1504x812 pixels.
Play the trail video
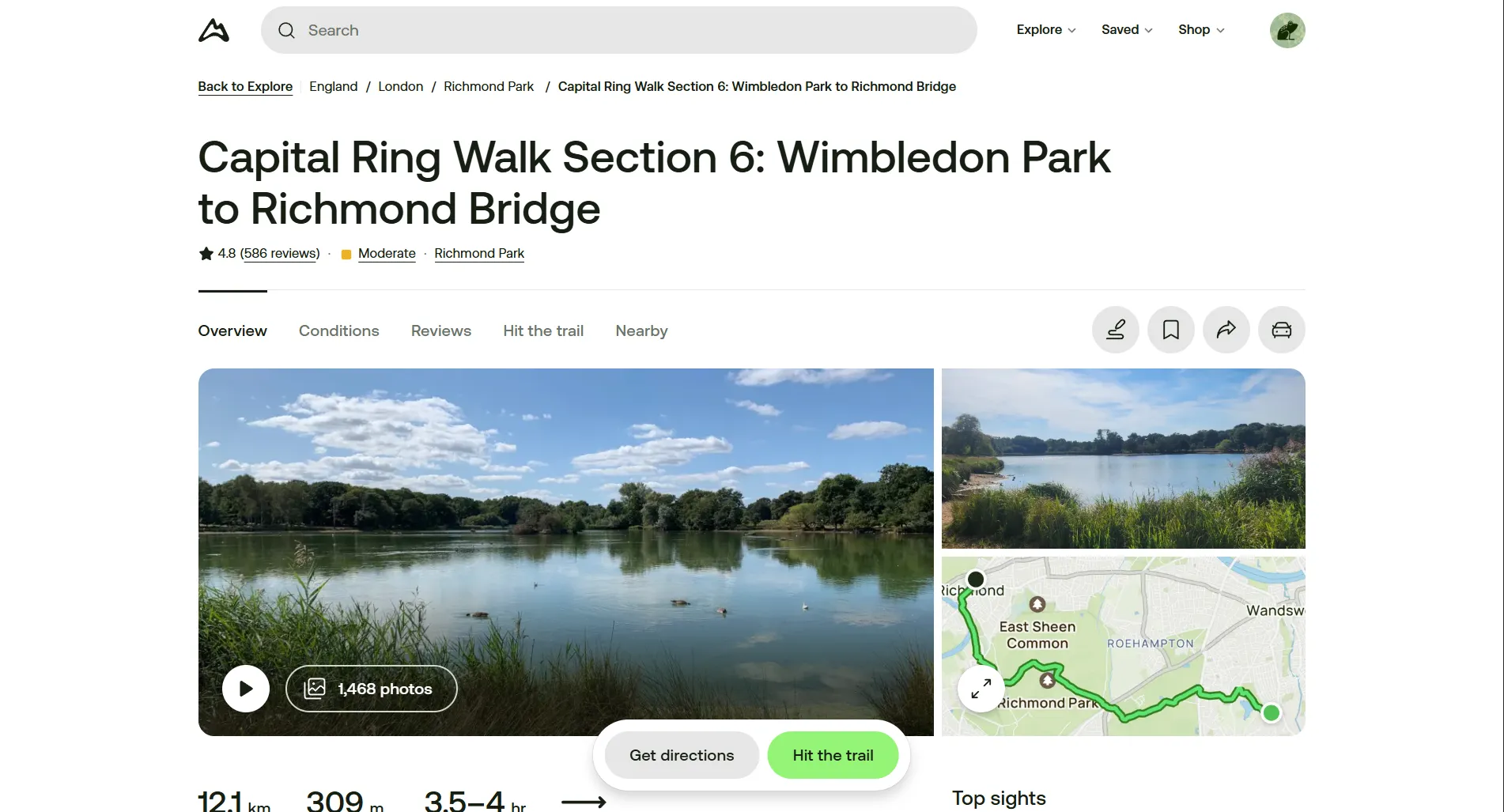tap(245, 689)
